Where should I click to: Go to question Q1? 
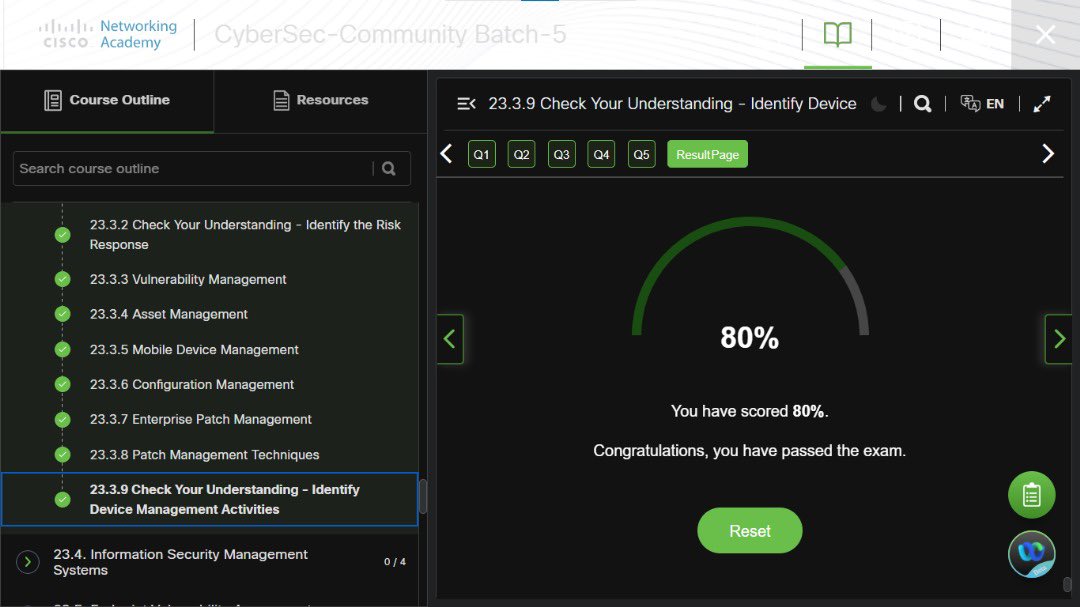pos(481,154)
